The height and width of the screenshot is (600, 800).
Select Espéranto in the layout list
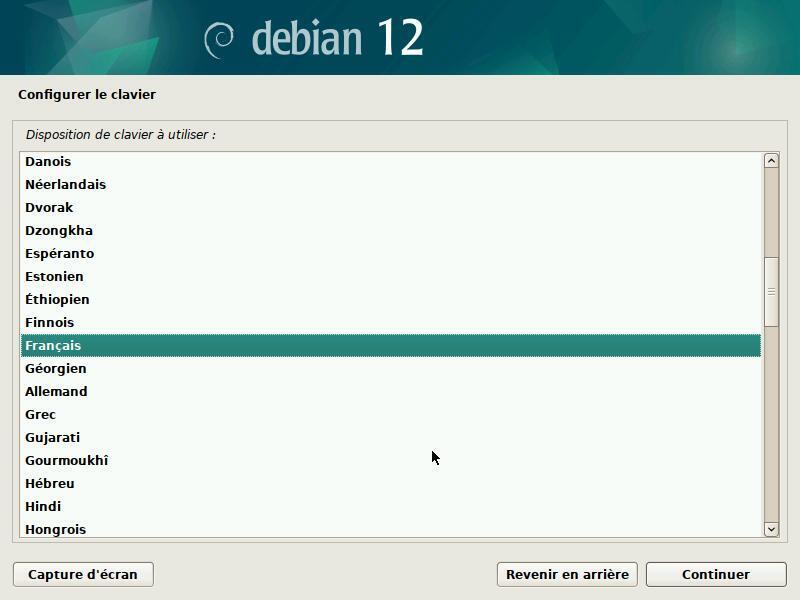pos(59,253)
